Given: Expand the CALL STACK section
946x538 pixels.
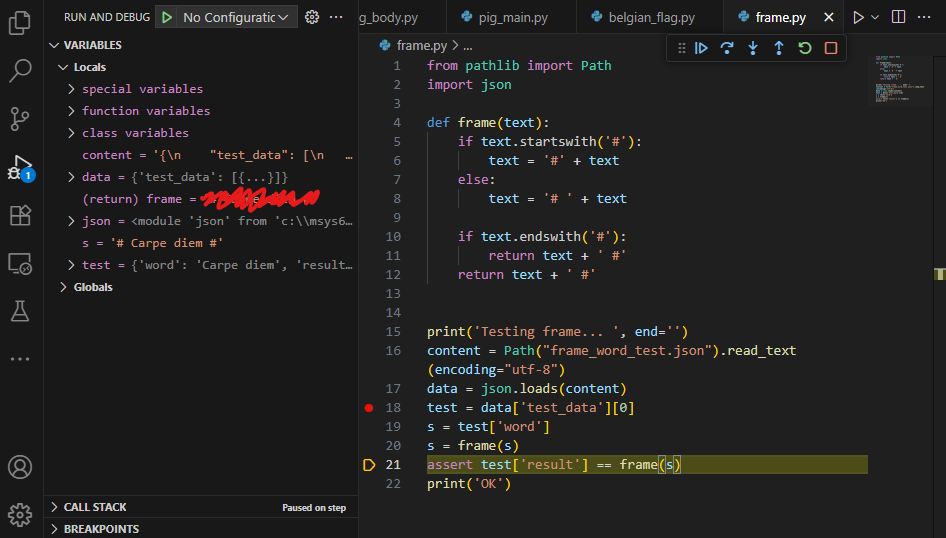Looking at the screenshot, I should [54, 507].
